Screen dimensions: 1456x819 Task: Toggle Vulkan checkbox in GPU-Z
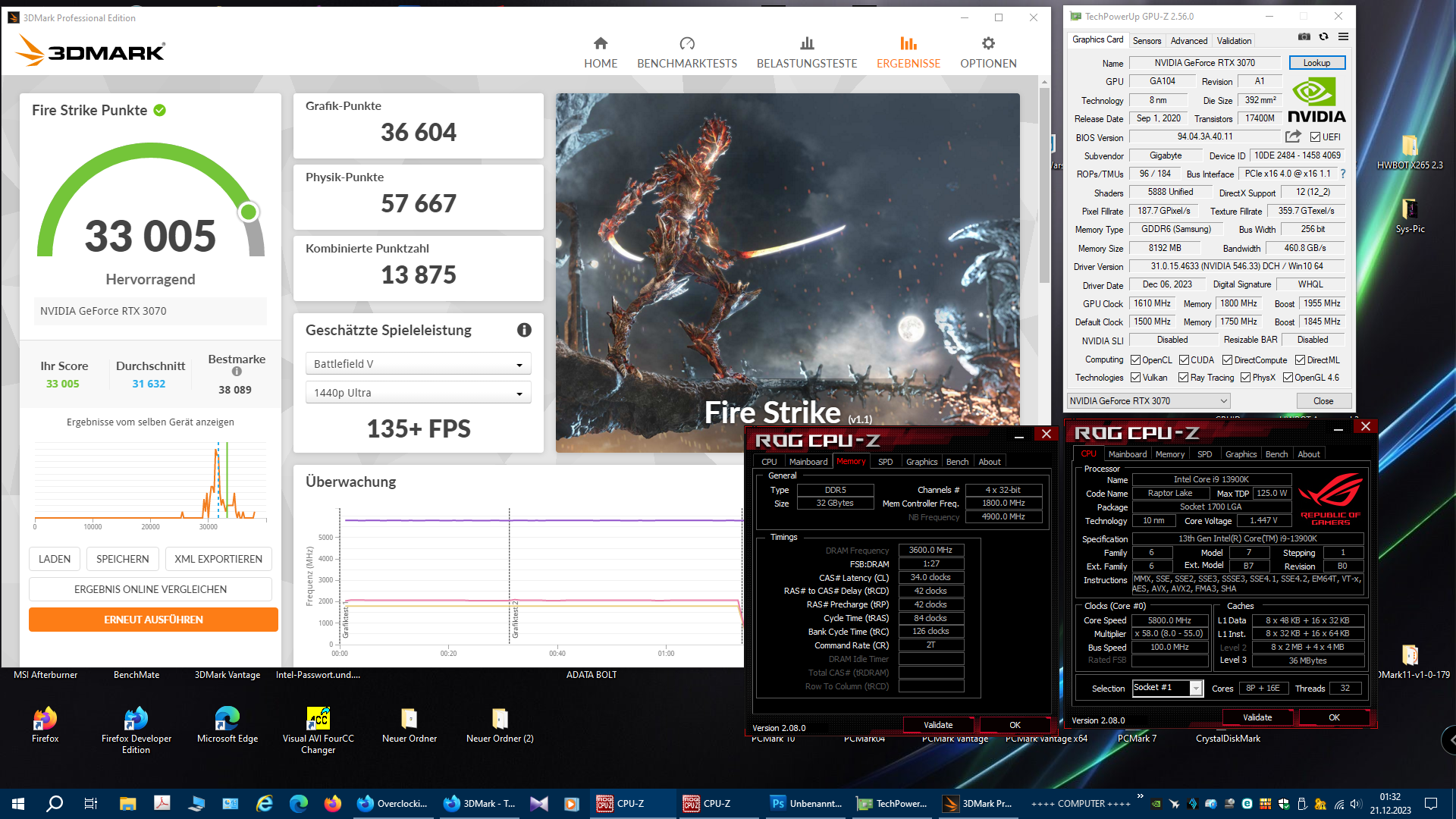coord(1135,378)
